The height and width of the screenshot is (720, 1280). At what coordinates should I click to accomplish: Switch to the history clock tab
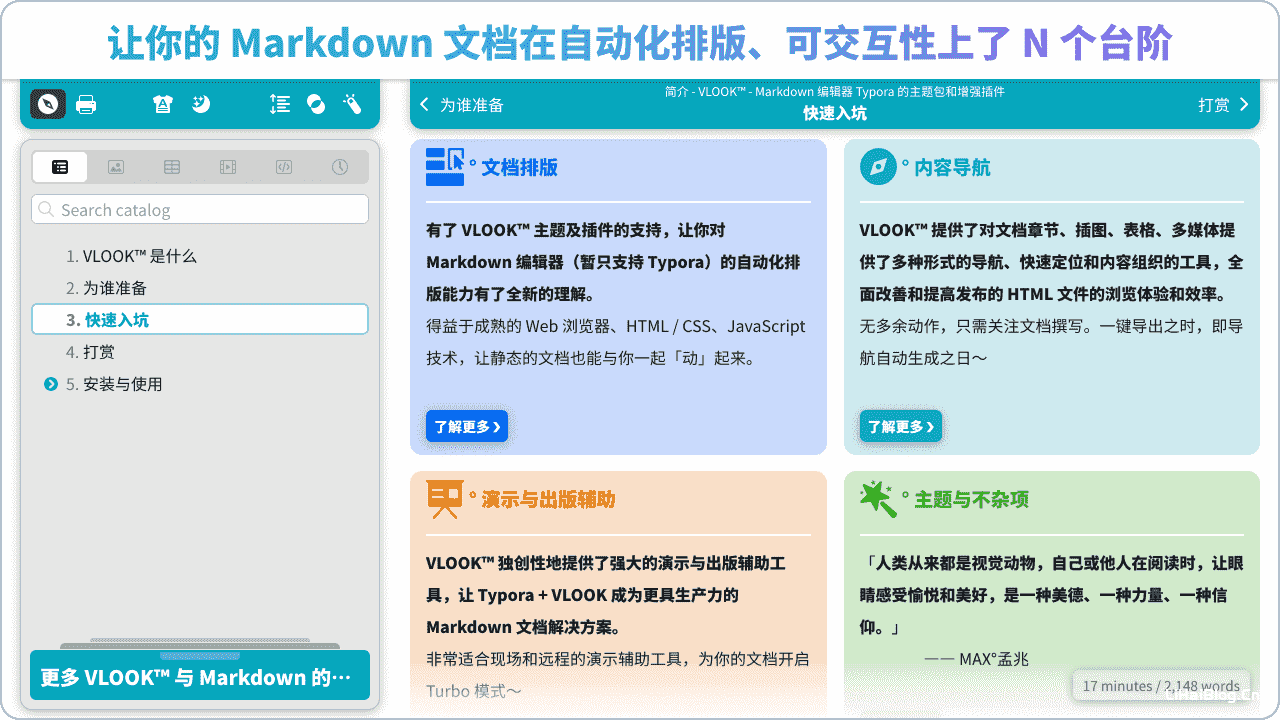click(x=340, y=167)
